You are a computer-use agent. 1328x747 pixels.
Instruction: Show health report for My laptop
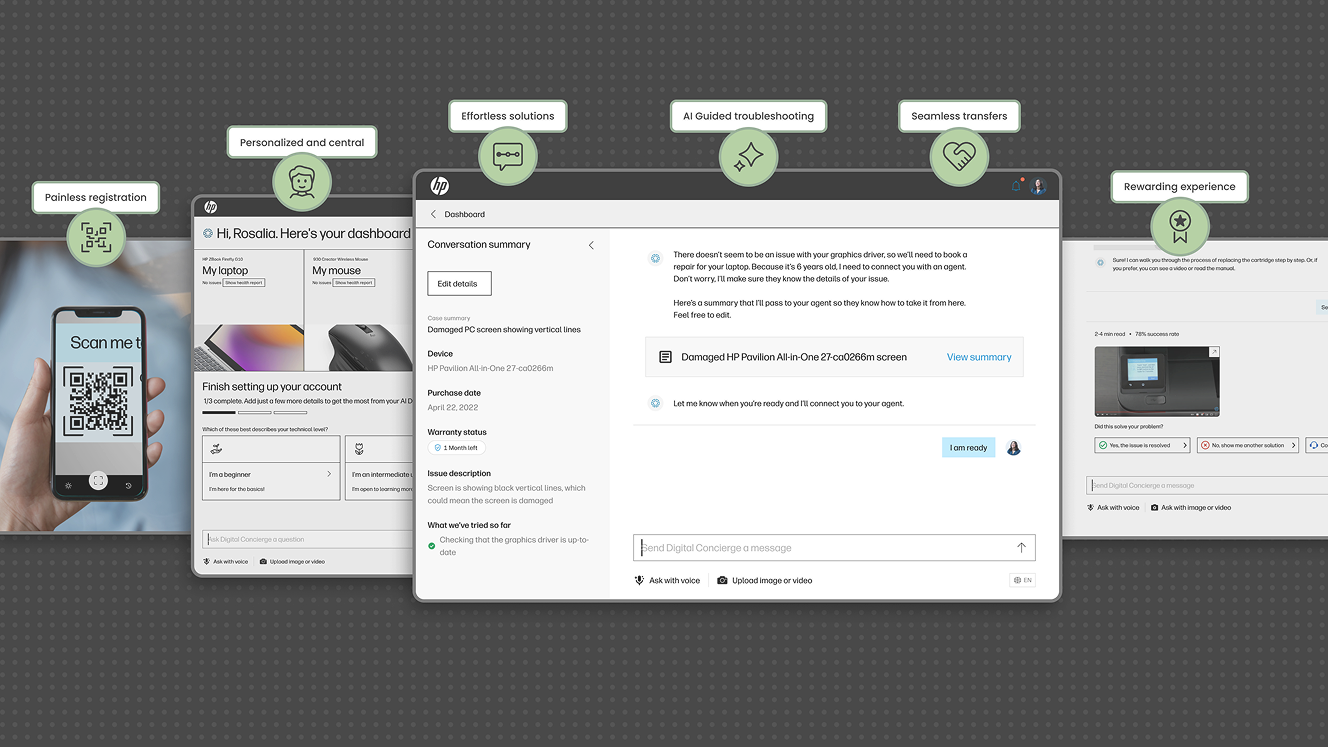[x=244, y=283]
